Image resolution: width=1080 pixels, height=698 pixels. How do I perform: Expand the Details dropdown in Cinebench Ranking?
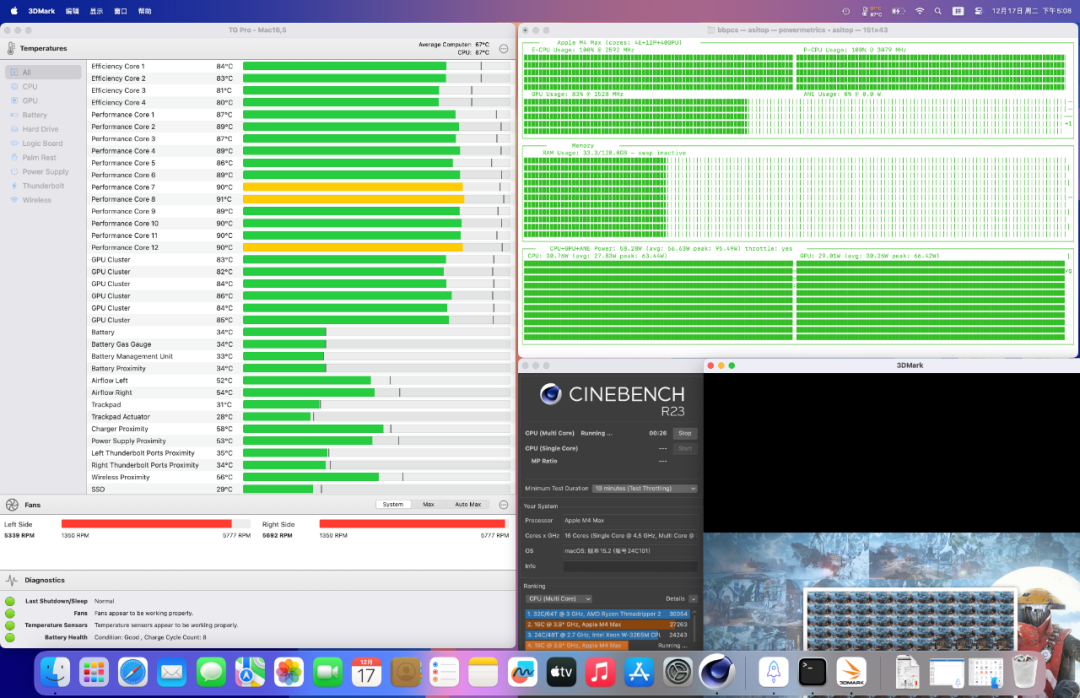[693, 599]
